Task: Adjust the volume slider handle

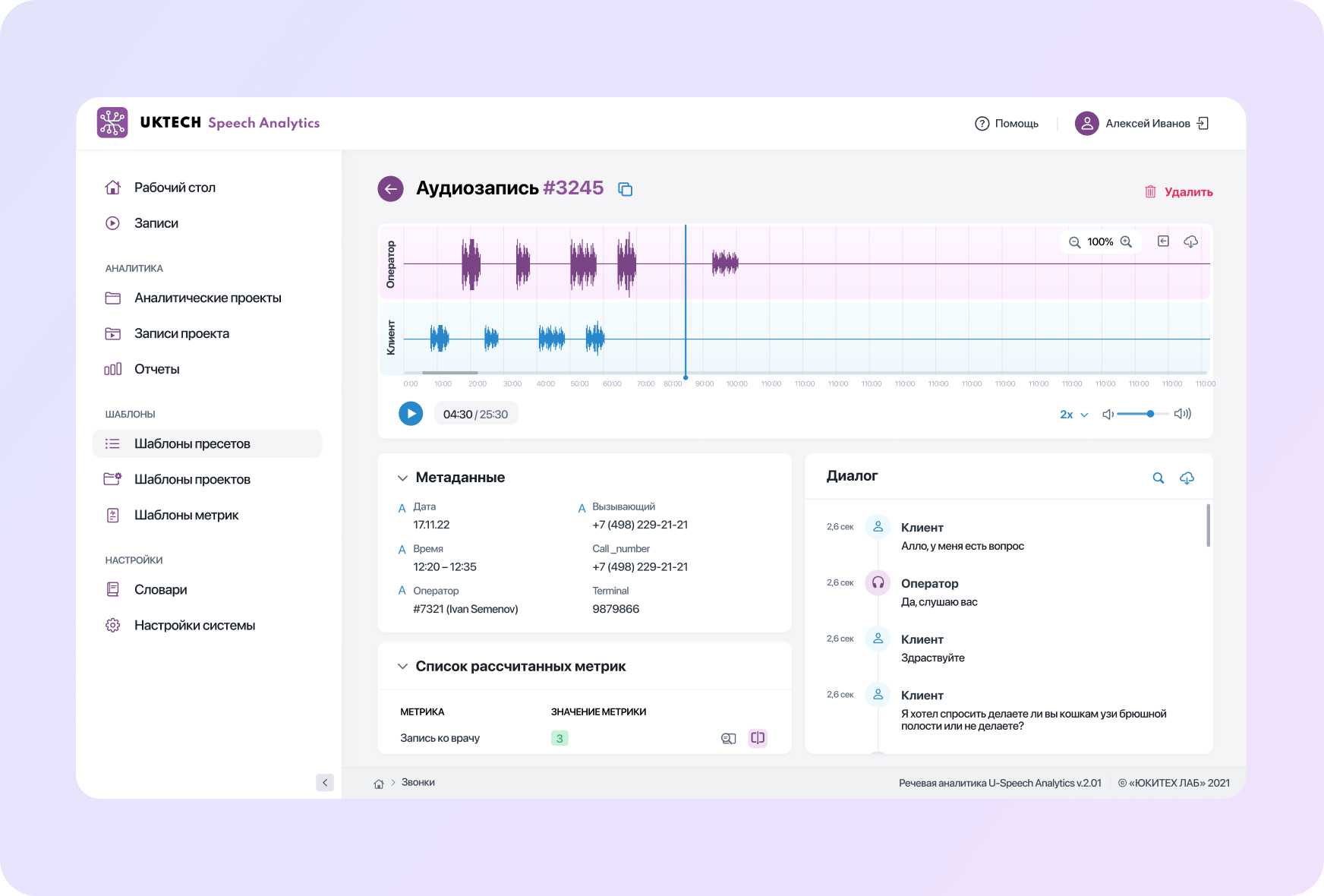Action: click(x=1150, y=414)
